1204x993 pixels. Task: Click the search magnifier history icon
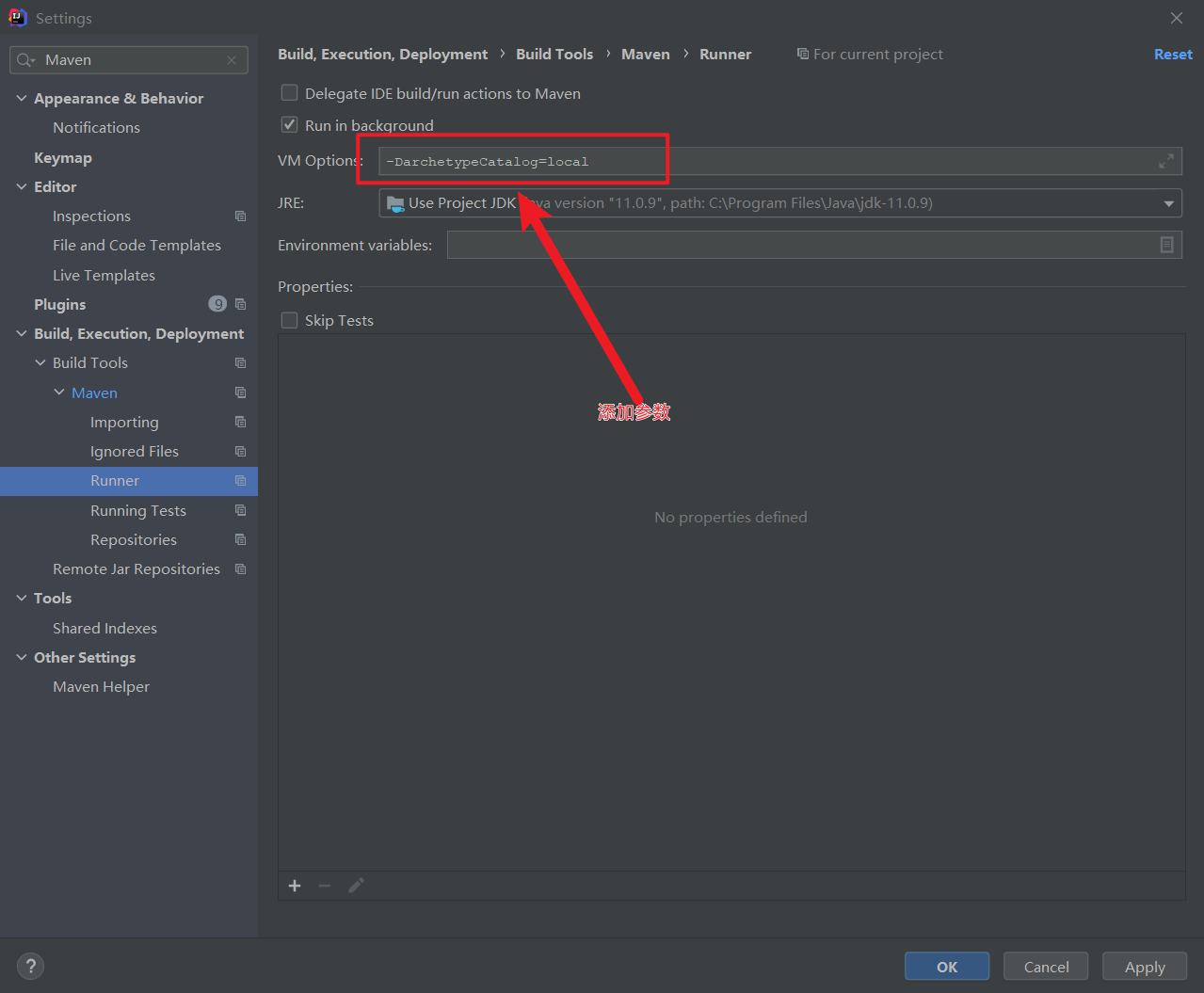click(x=26, y=60)
